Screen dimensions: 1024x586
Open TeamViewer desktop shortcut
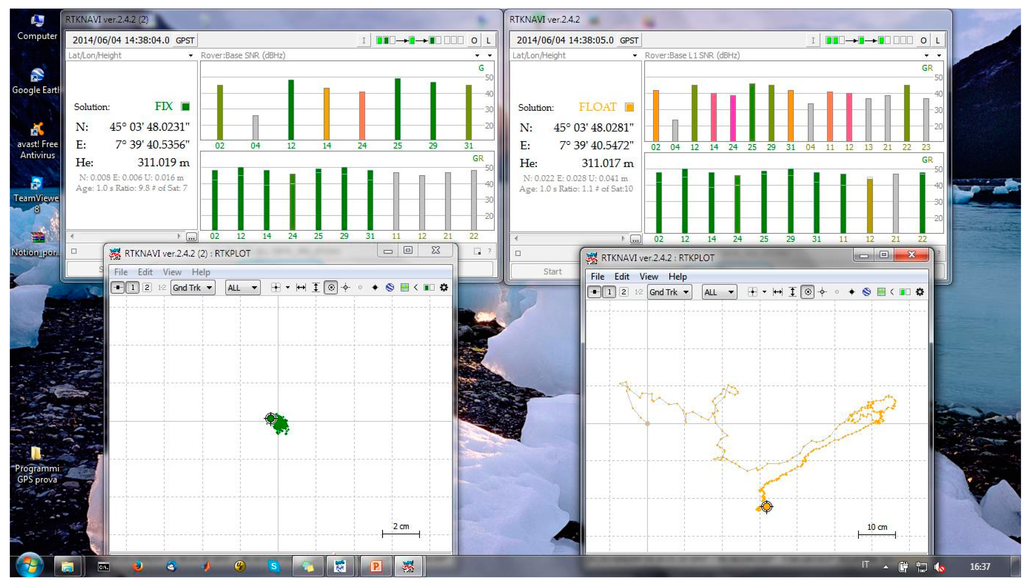click(x=36, y=190)
